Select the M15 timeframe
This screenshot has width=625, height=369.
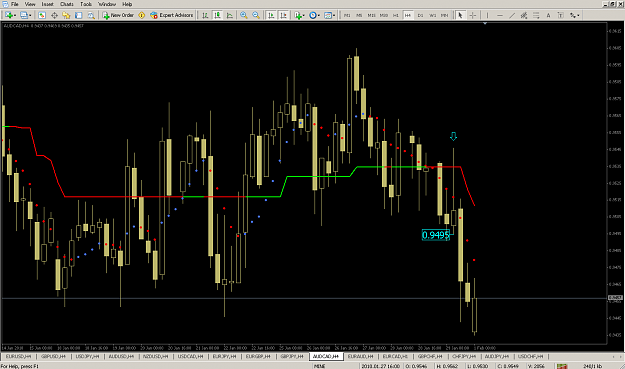[371, 15]
